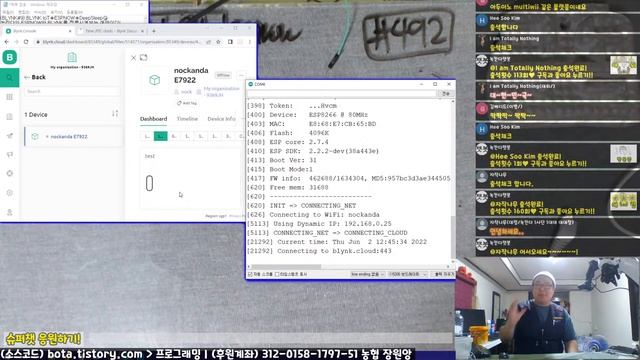Click the serial monitor vertical scrollbar
Screen dimensions: 640x360
click(x=453, y=237)
